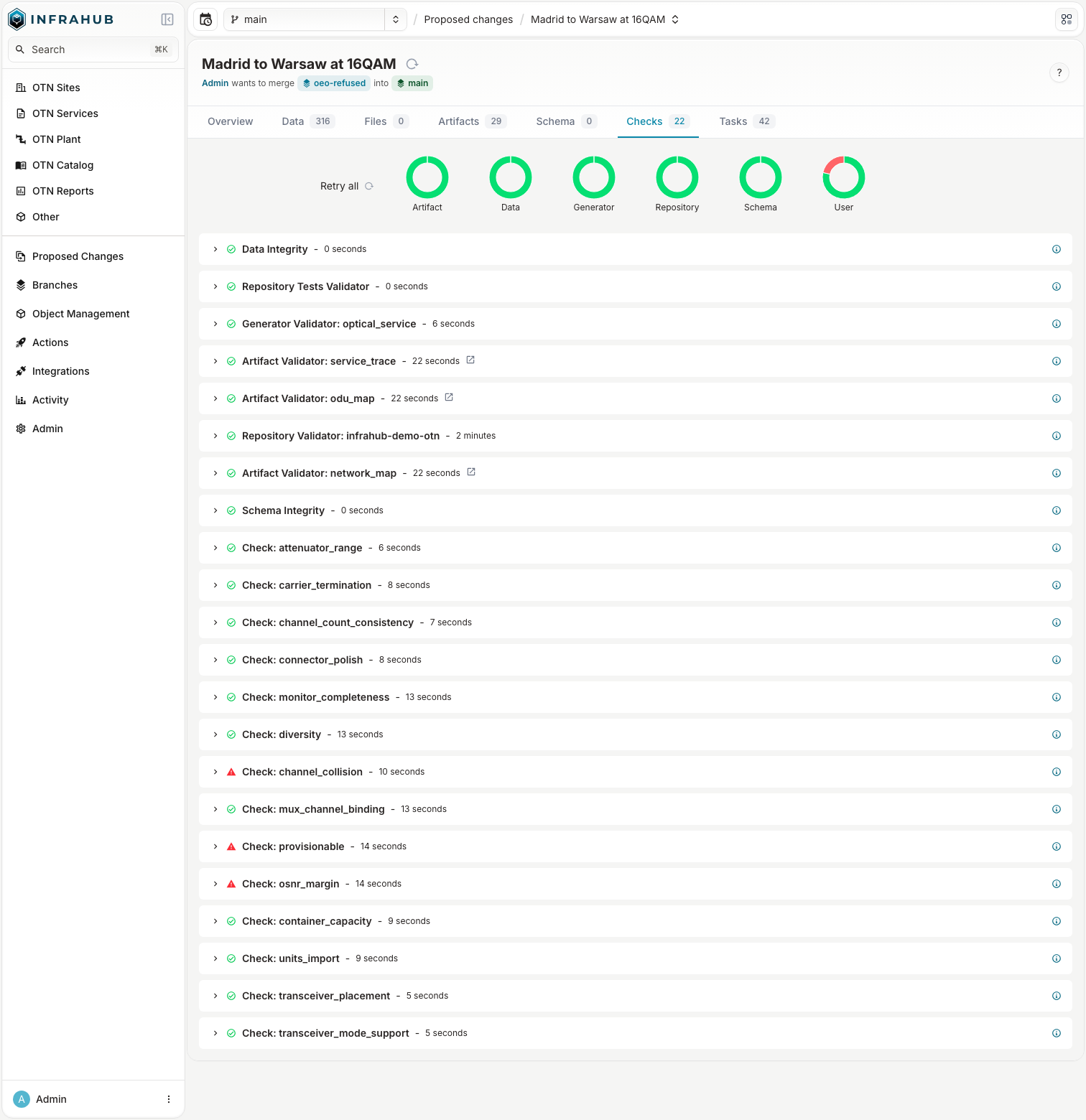The height and width of the screenshot is (1120, 1086).
Task: Open the Files tab
Action: click(x=386, y=121)
